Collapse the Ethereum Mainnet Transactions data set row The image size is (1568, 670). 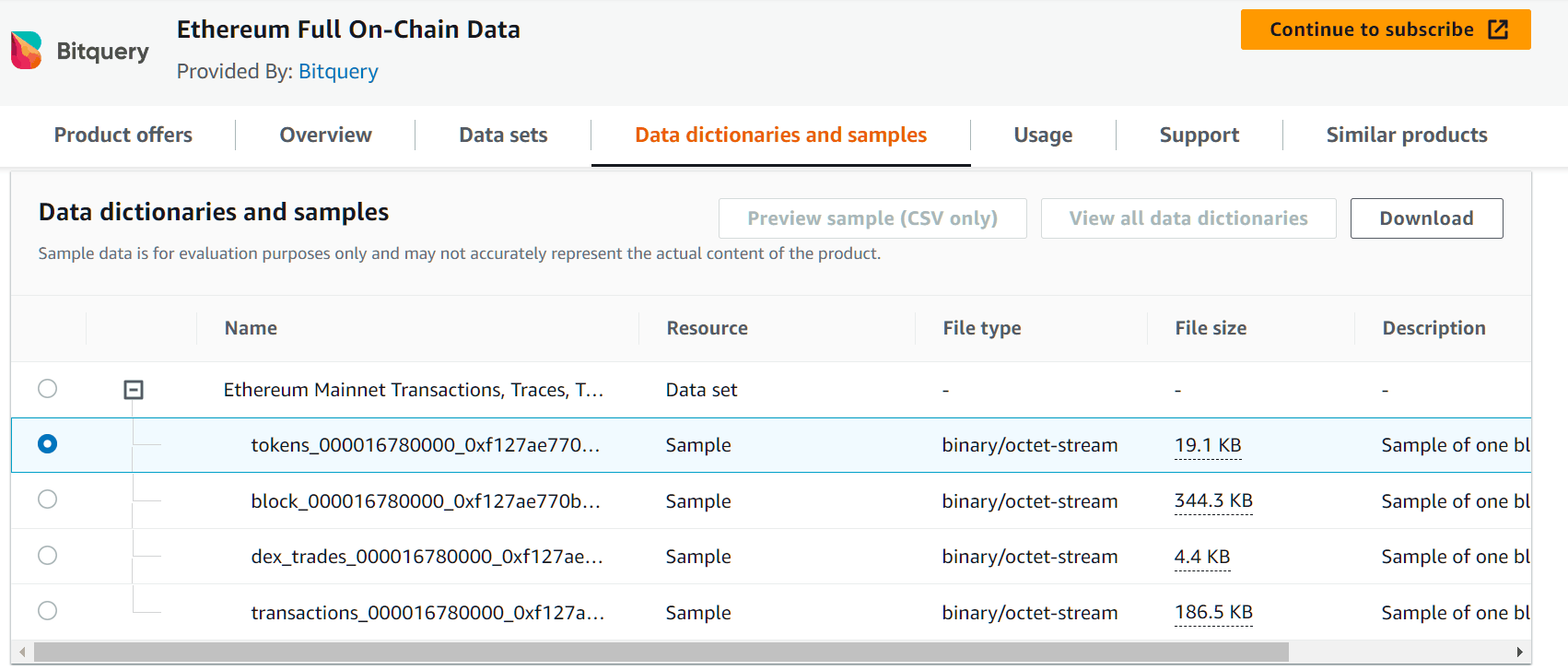pos(134,390)
